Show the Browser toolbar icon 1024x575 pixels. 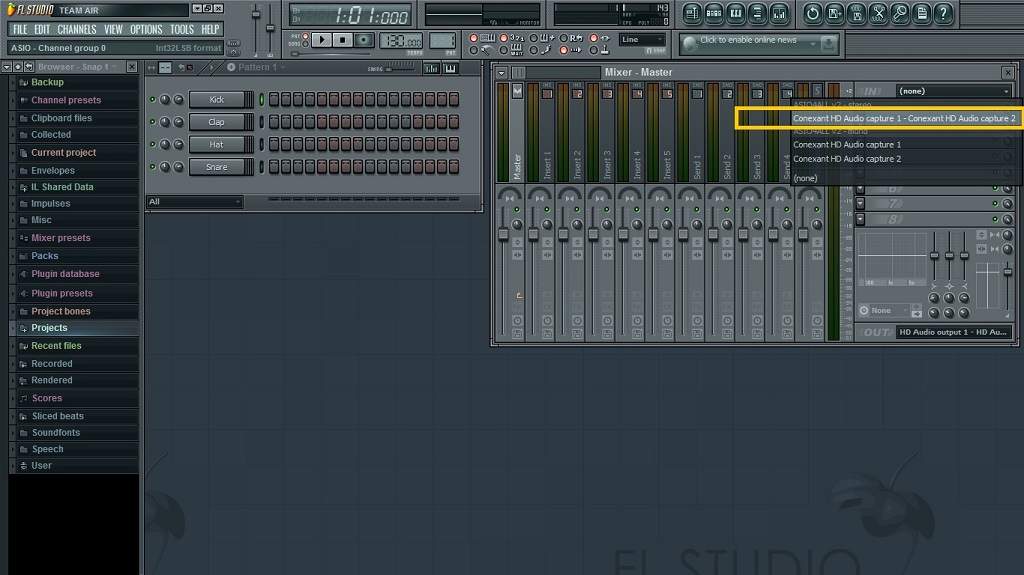(758, 13)
